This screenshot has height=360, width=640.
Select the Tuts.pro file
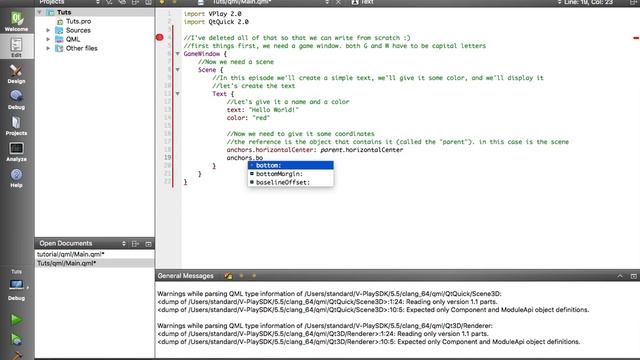pos(79,21)
